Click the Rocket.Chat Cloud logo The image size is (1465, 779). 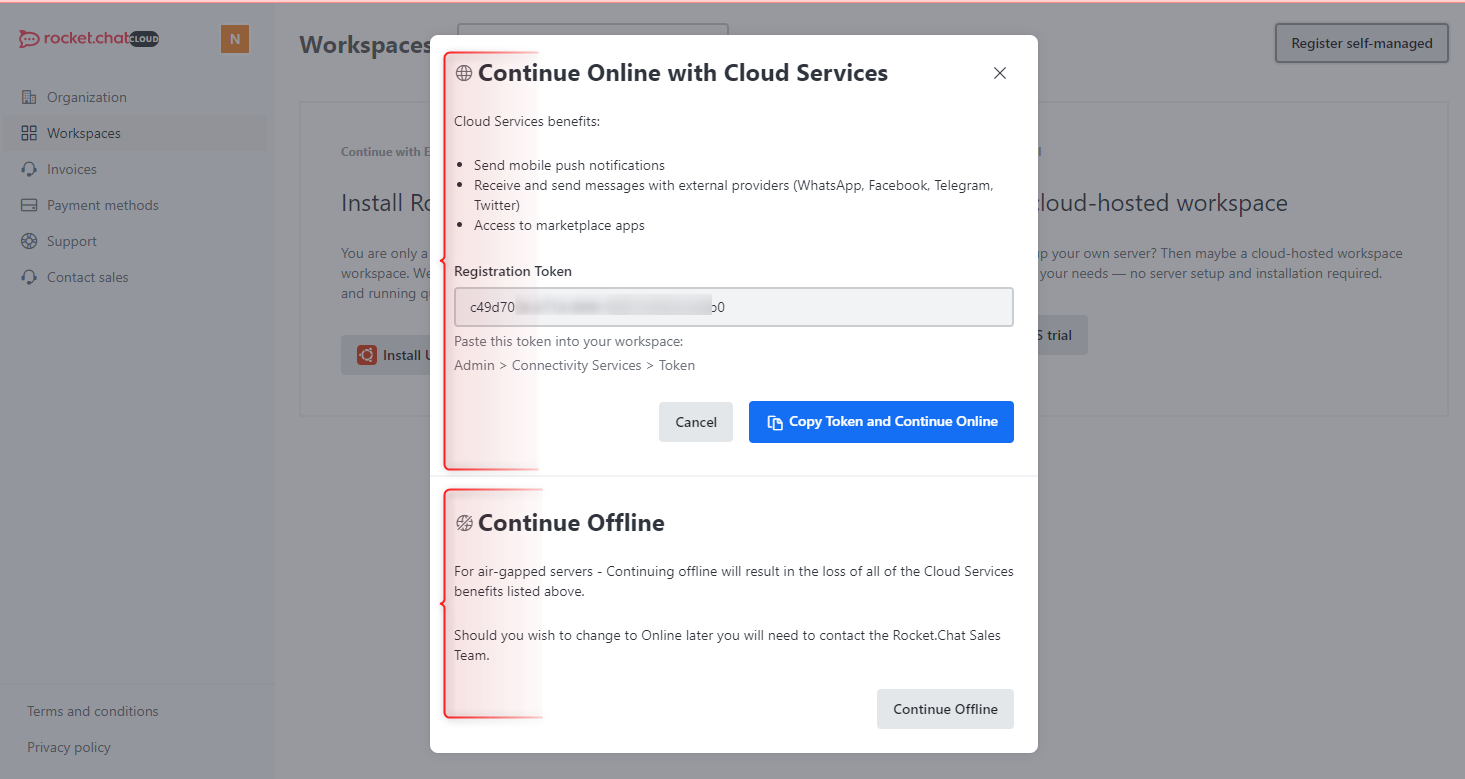click(x=89, y=39)
